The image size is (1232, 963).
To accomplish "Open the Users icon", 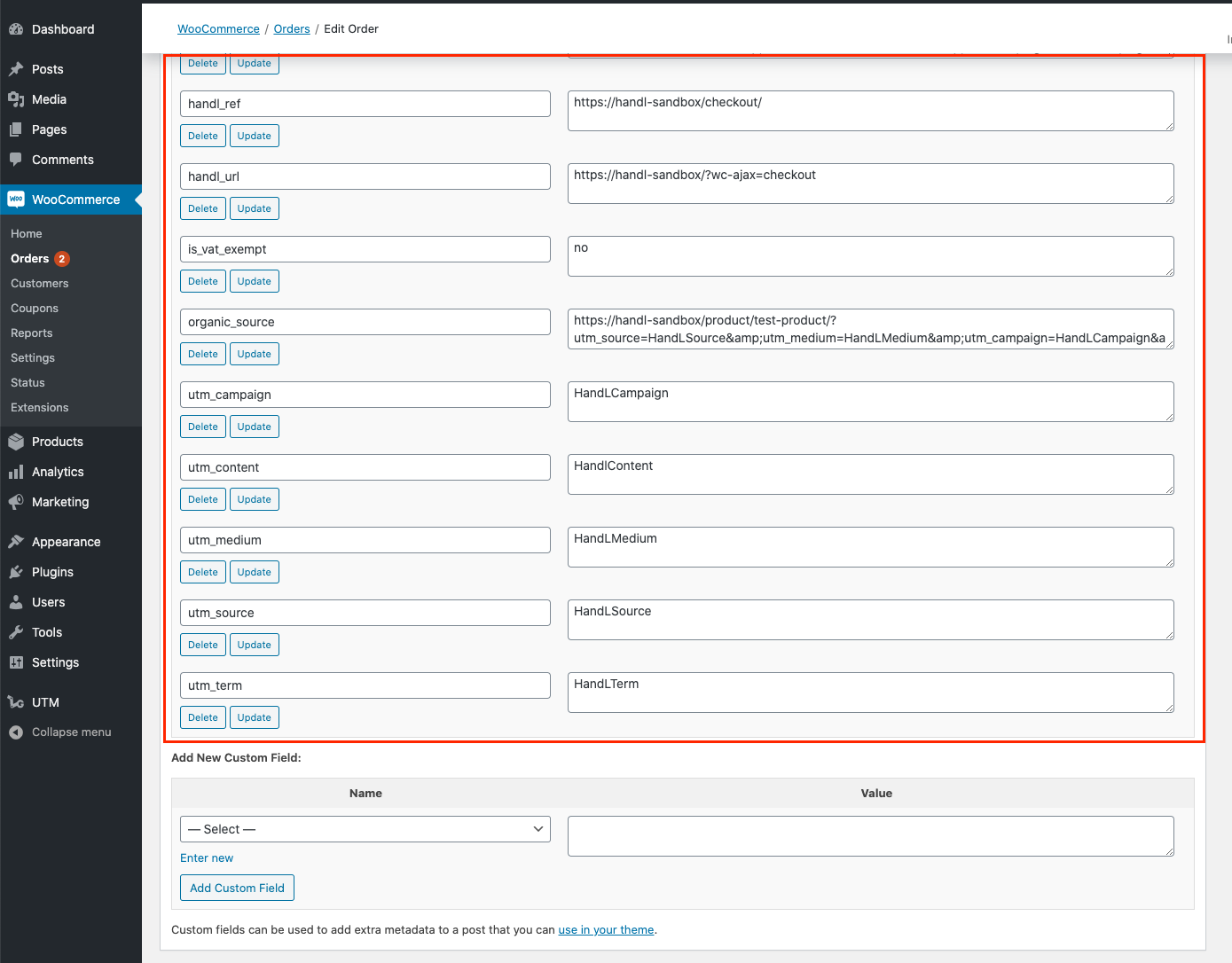I will click(17, 602).
